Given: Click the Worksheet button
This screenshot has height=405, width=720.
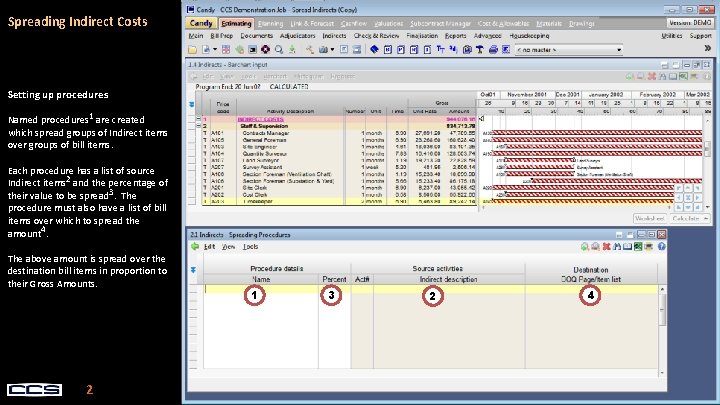Looking at the screenshot, I should click(649, 219).
